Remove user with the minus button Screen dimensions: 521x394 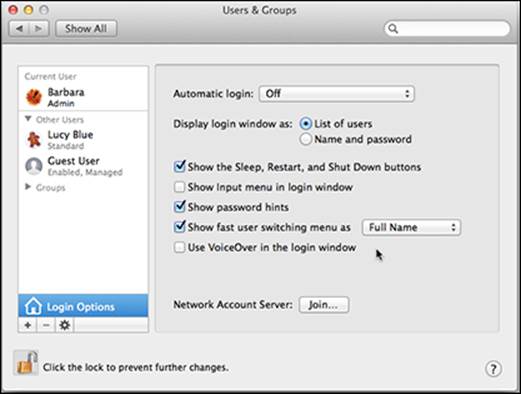tap(46, 325)
